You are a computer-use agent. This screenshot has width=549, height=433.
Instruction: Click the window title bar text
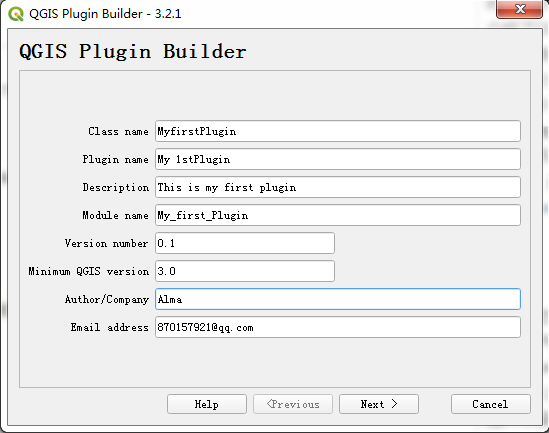[x=105, y=14]
